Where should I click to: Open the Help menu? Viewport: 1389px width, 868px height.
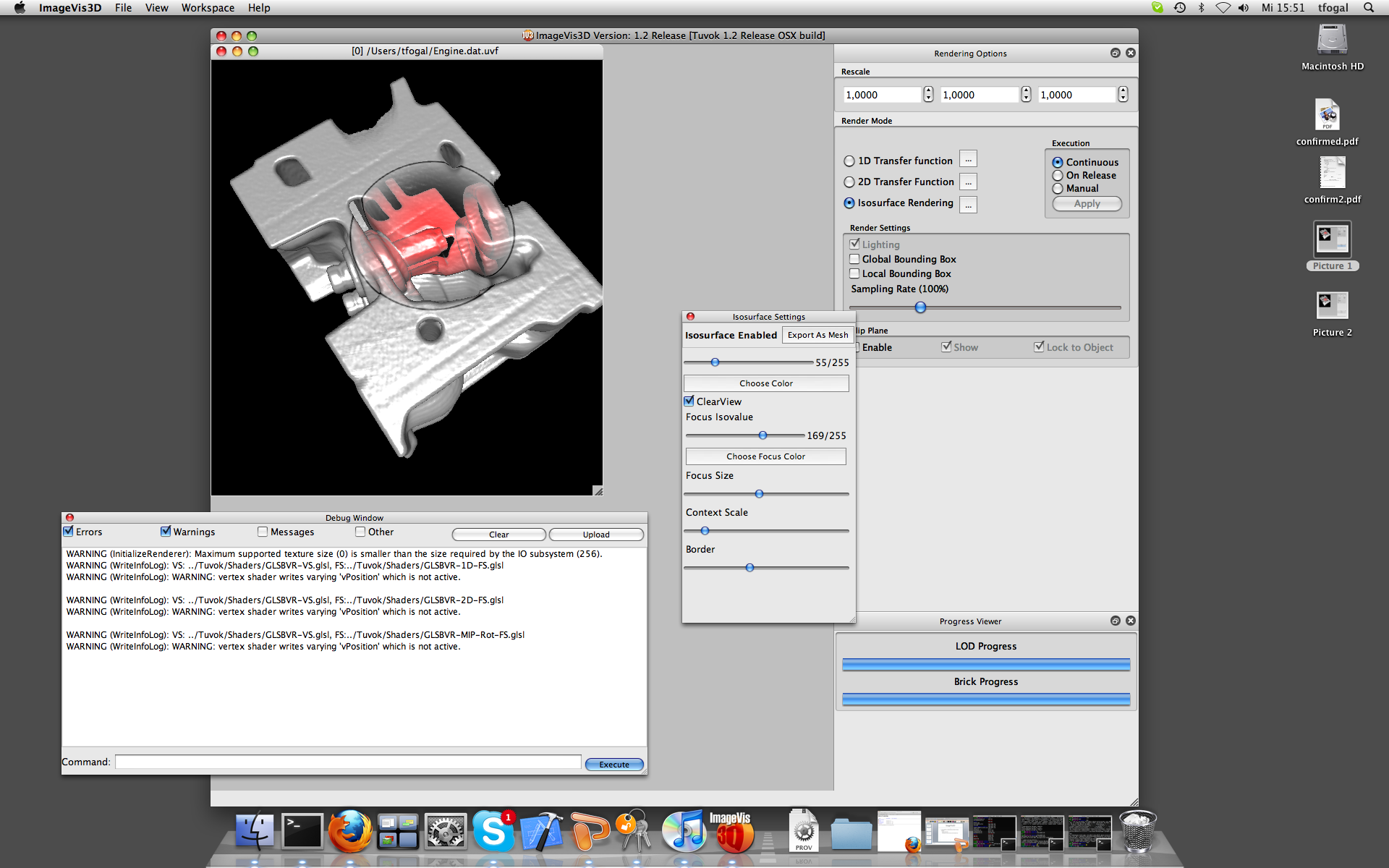point(259,8)
